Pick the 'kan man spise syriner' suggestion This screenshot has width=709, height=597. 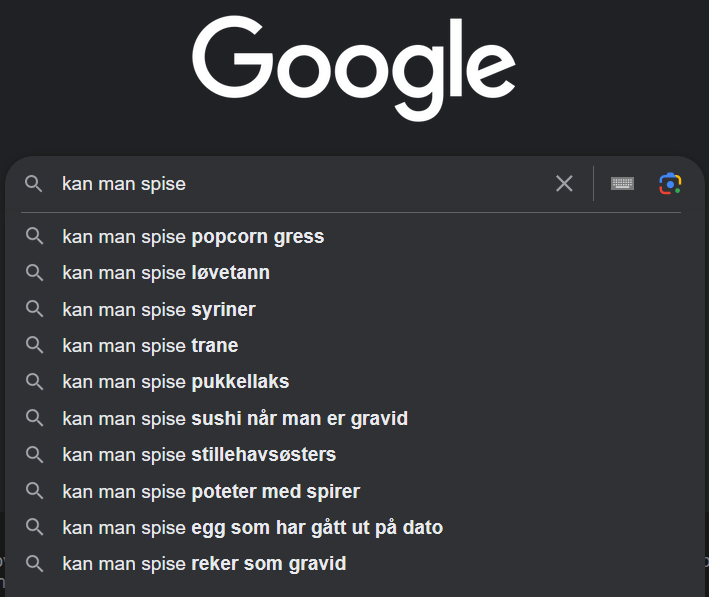point(159,310)
